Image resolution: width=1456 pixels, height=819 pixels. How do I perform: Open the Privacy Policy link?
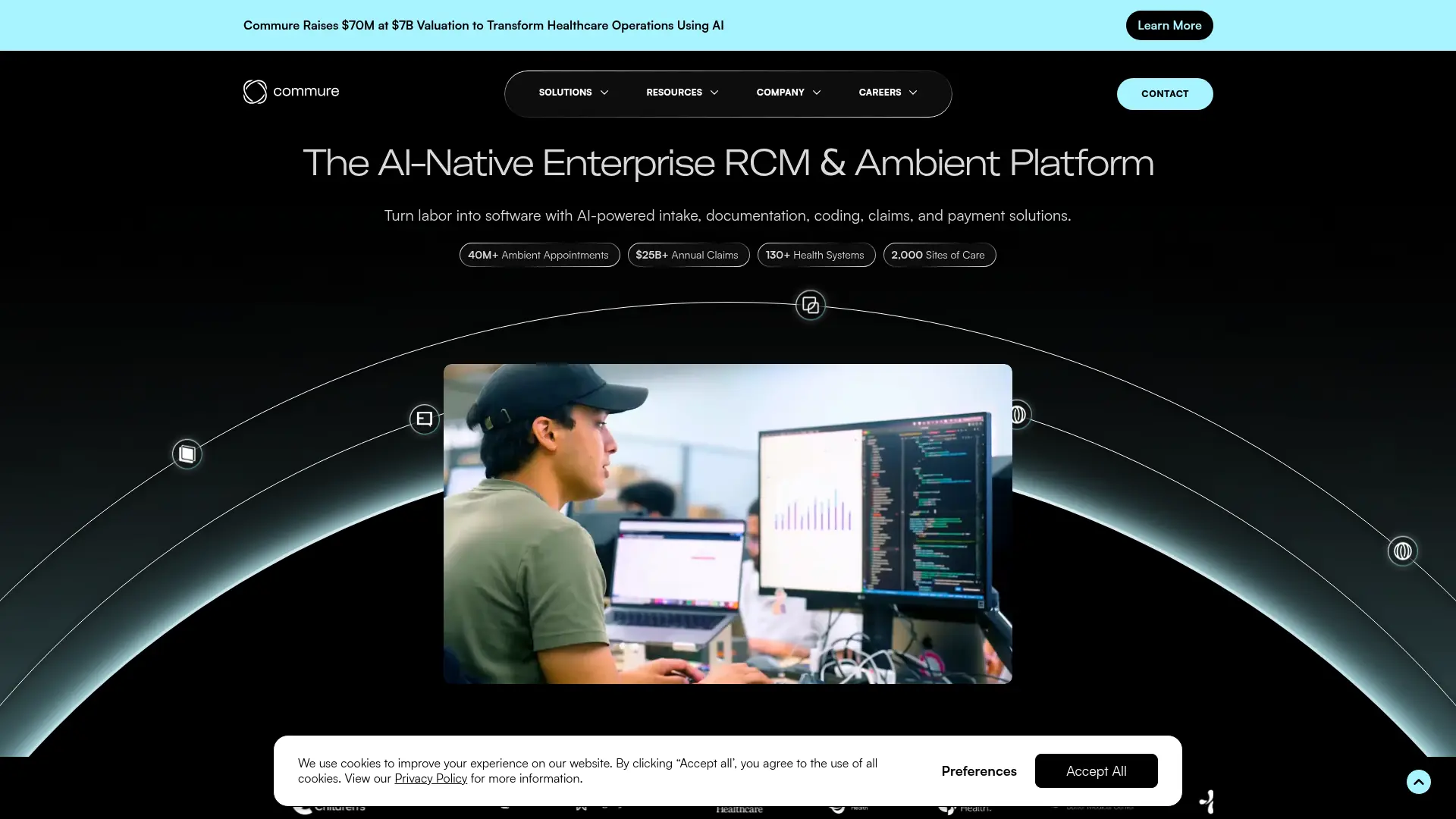click(430, 779)
